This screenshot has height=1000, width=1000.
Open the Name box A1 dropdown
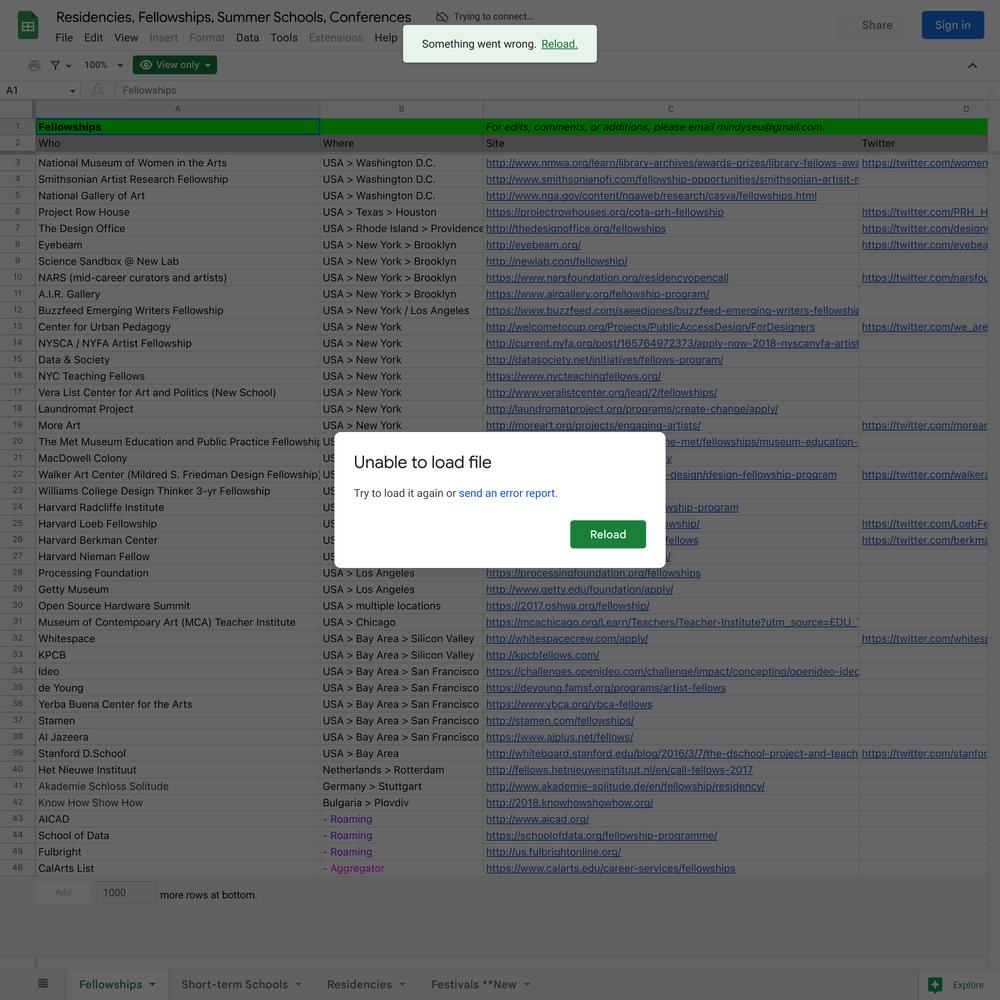(x=73, y=91)
